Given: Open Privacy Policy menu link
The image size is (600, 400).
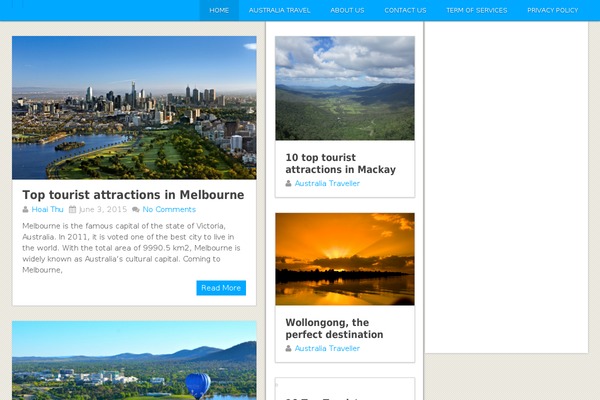Looking at the screenshot, I should (553, 10).
